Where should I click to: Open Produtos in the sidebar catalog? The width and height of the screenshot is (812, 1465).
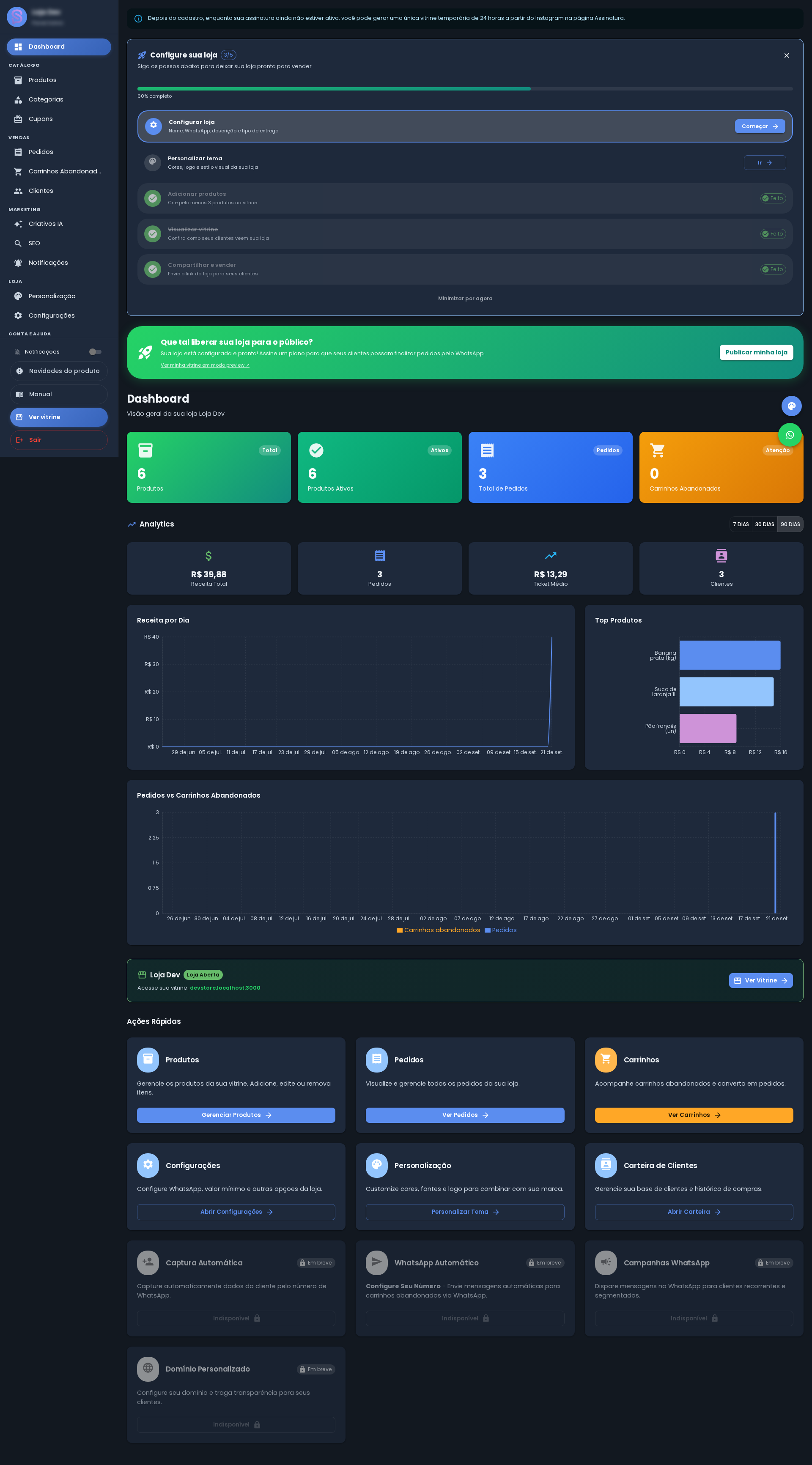point(58,80)
